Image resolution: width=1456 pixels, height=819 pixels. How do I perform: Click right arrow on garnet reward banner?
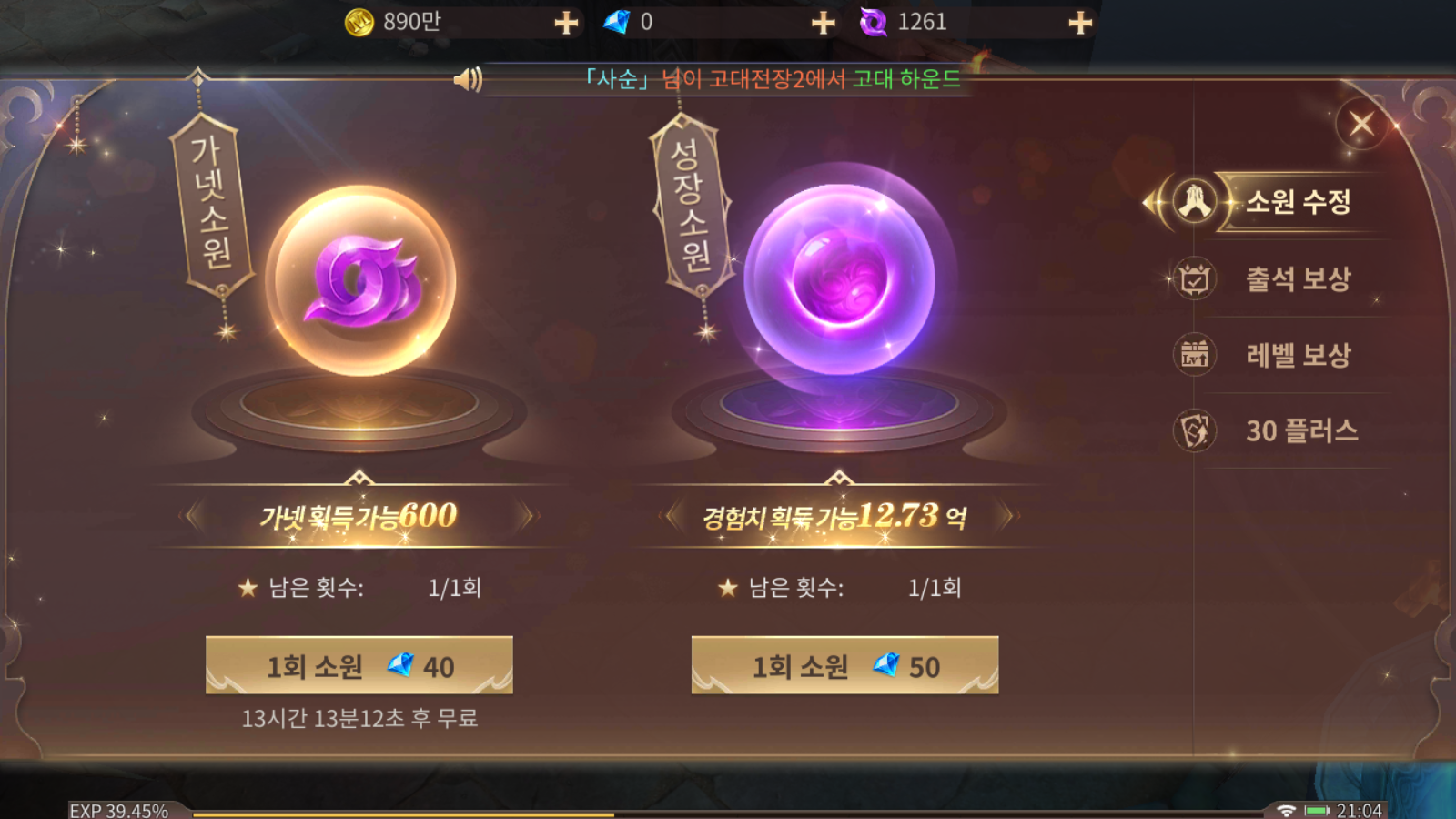(527, 516)
